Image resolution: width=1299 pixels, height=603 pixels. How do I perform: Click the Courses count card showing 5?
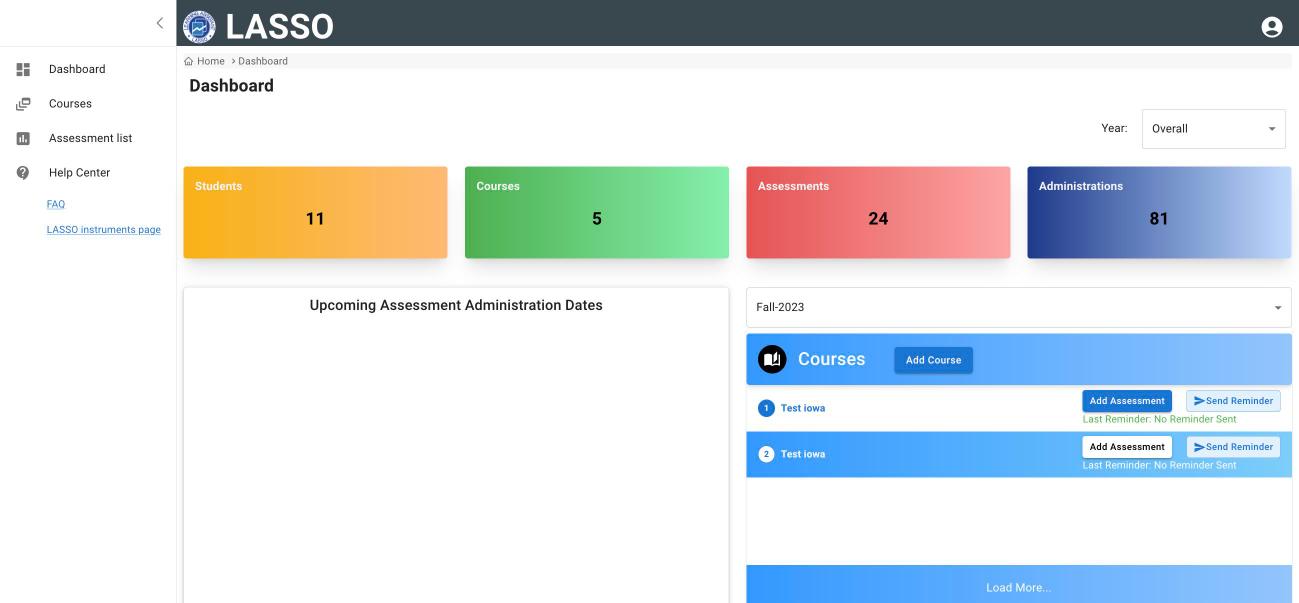tap(597, 212)
